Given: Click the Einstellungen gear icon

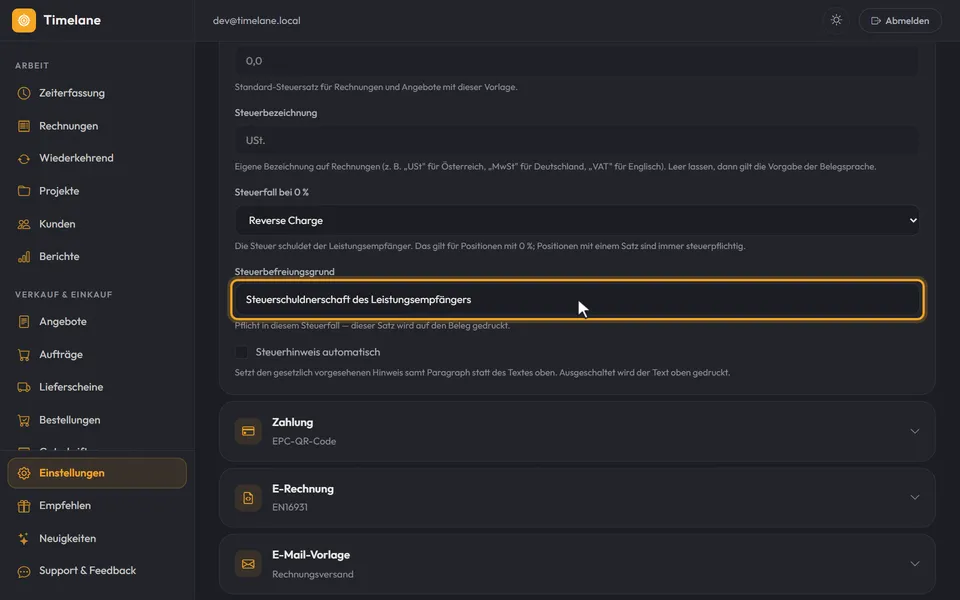Looking at the screenshot, I should 24,473.
